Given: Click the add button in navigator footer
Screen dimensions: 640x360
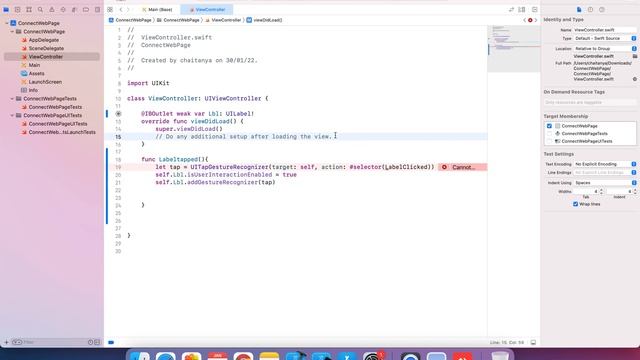Looking at the screenshot, I should tap(6, 342).
